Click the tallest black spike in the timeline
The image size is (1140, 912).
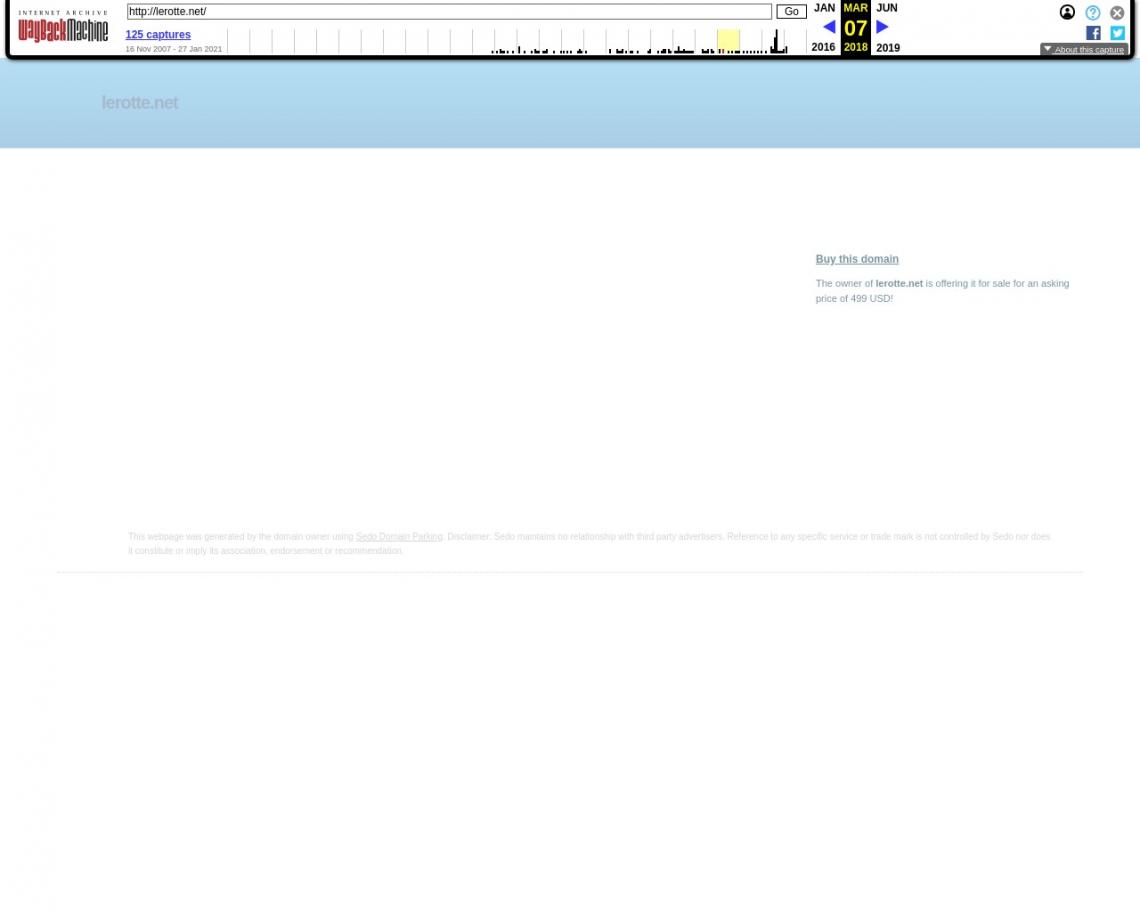[776, 41]
